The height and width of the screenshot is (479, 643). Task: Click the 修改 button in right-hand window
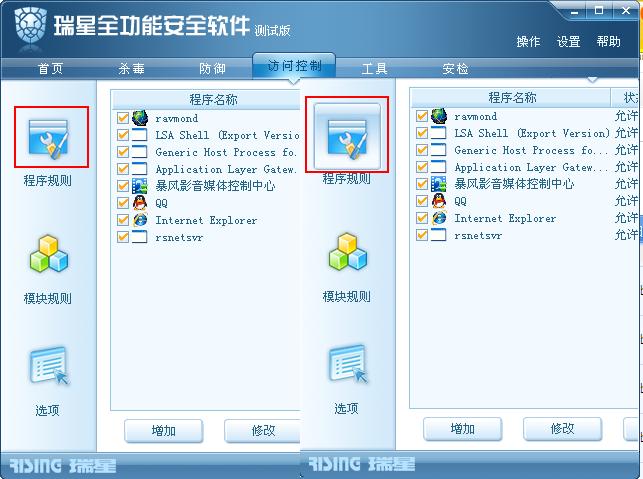pos(562,429)
